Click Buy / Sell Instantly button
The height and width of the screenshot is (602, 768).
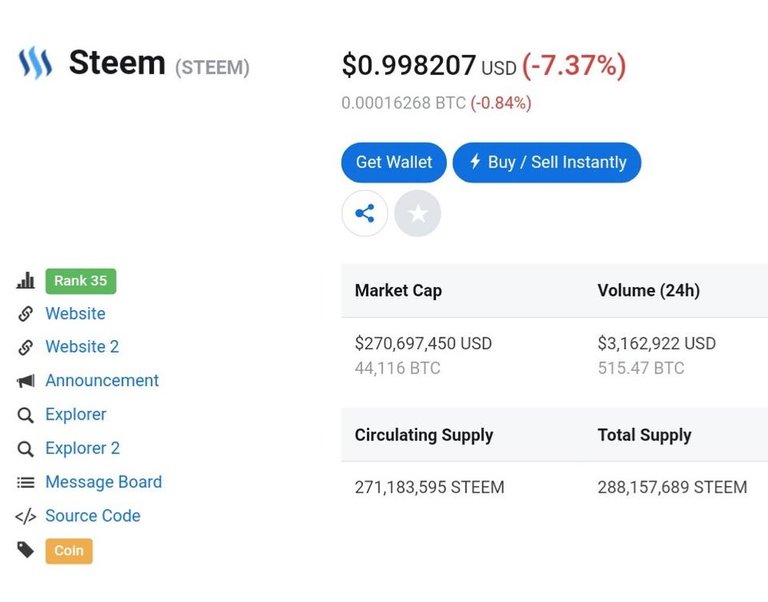tap(547, 162)
